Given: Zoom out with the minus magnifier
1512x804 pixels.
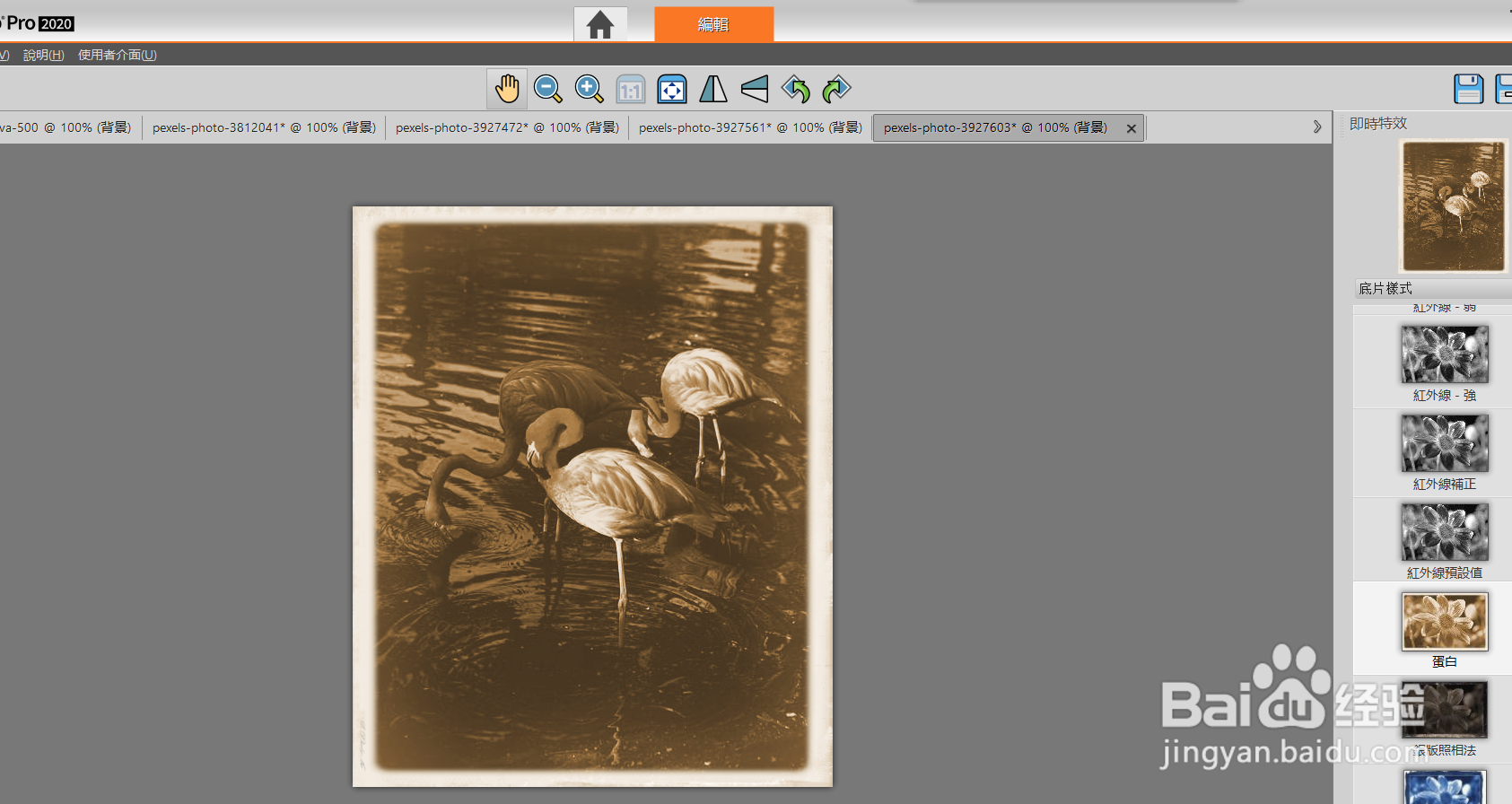Looking at the screenshot, I should click(547, 89).
